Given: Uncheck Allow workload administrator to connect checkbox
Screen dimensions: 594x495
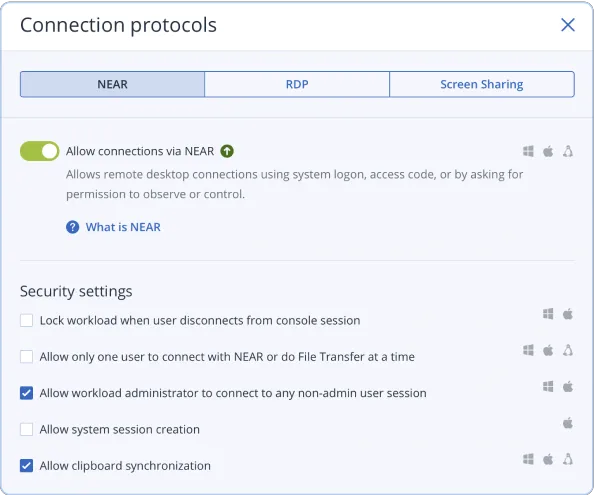Looking at the screenshot, I should click(x=27, y=393).
